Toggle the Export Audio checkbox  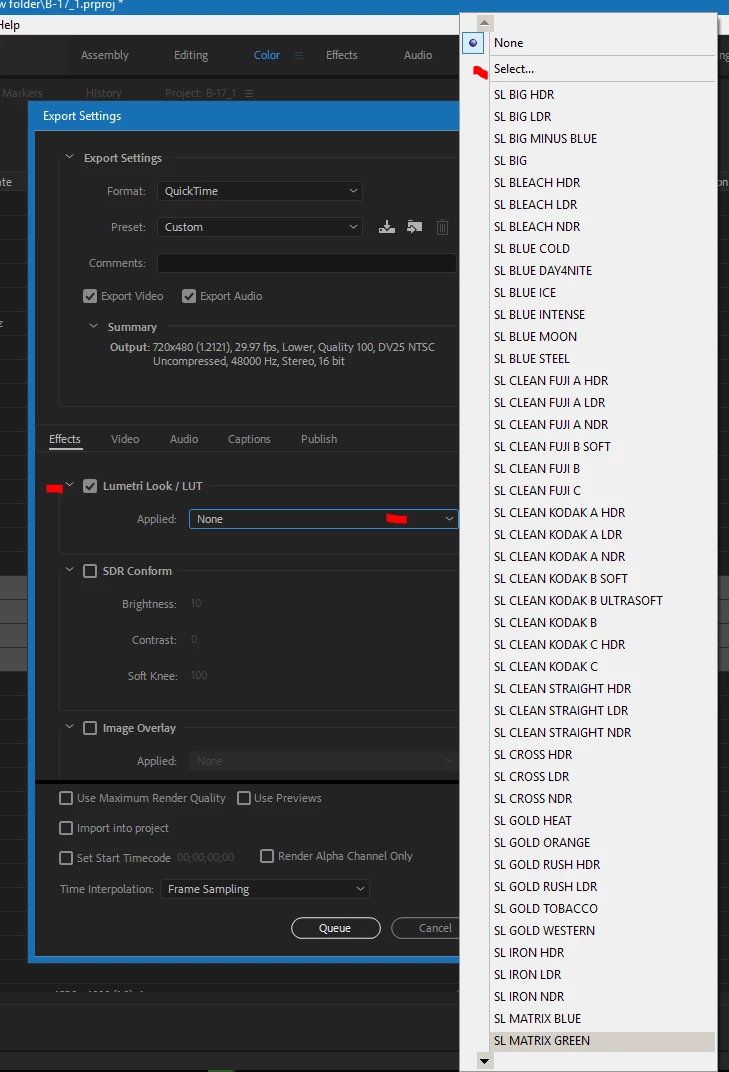coord(189,296)
